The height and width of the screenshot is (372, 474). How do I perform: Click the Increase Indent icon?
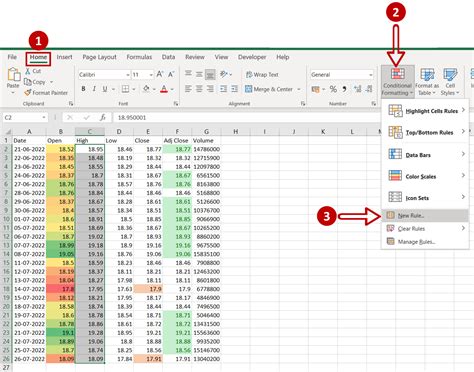click(235, 89)
